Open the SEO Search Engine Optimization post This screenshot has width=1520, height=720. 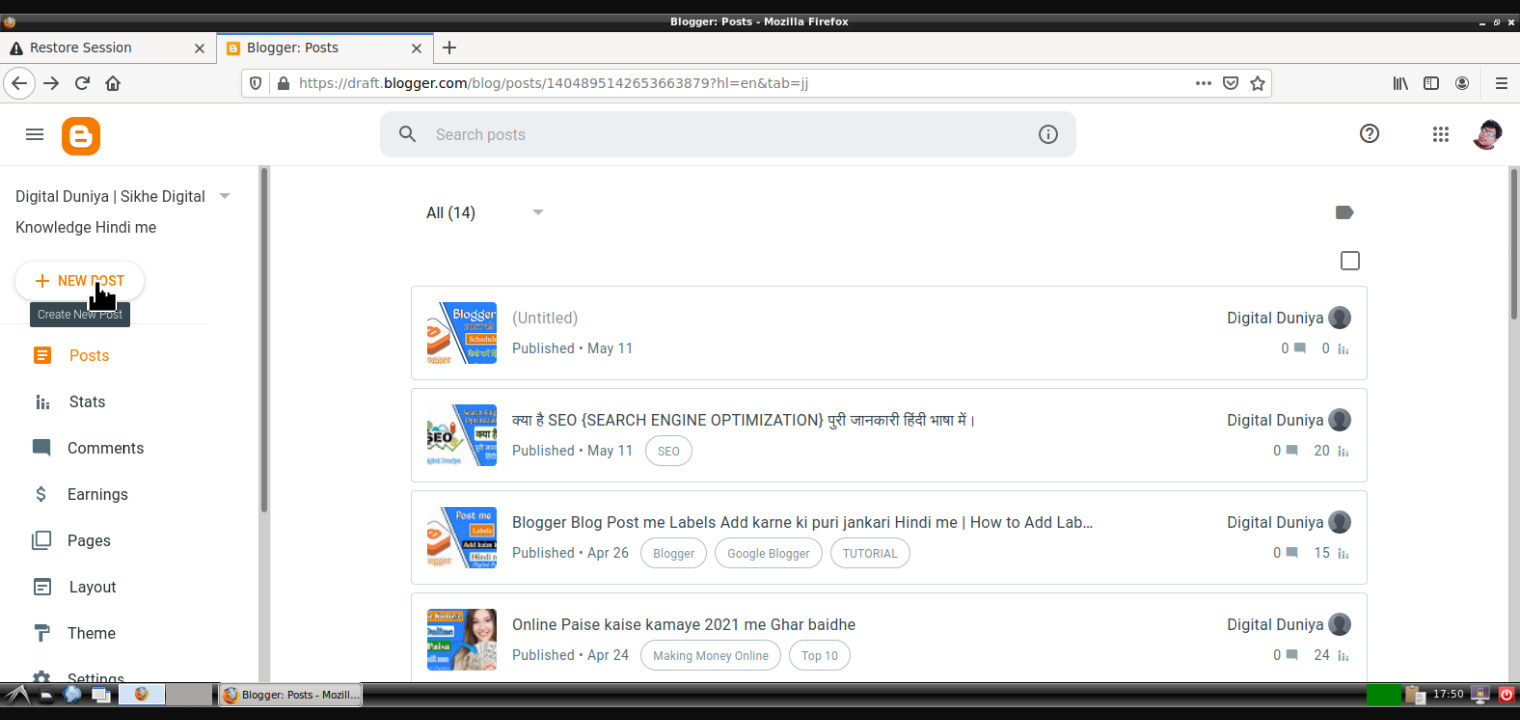[744, 420]
